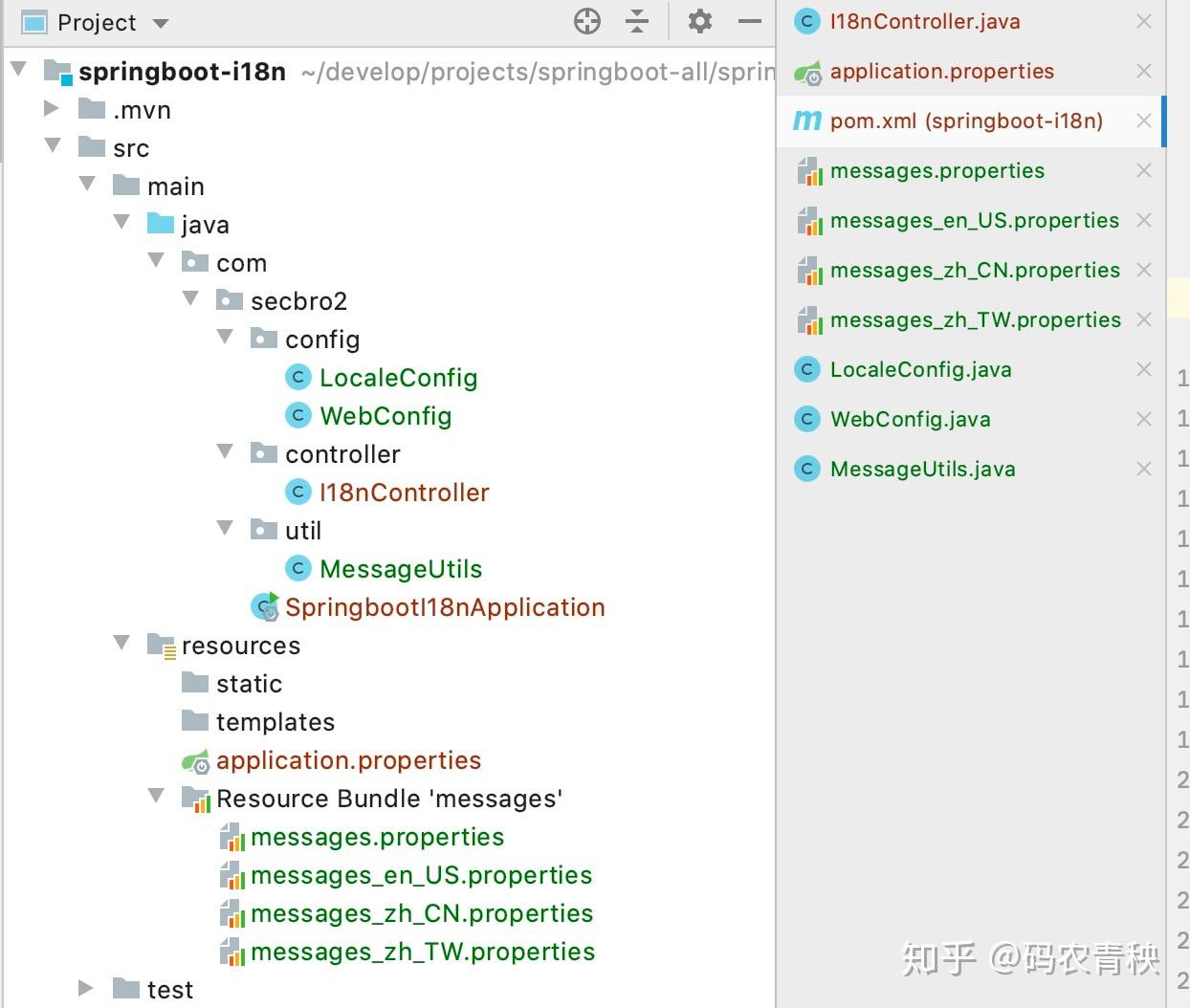The width and height of the screenshot is (1190, 1008).
Task: Switch to messages_zh_CN.properties tab
Action: (976, 270)
